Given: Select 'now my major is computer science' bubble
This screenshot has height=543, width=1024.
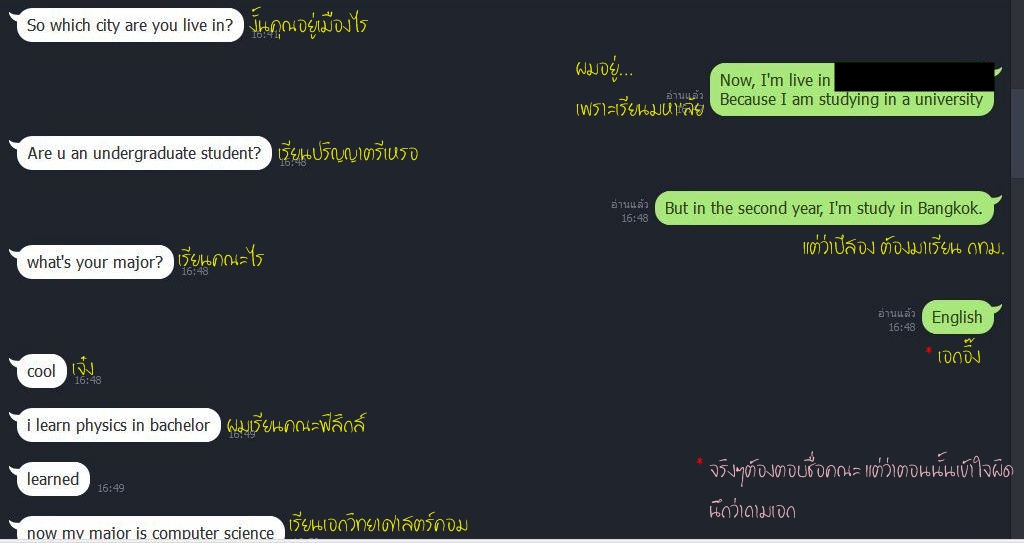Looking at the screenshot, I should click(x=150, y=531).
